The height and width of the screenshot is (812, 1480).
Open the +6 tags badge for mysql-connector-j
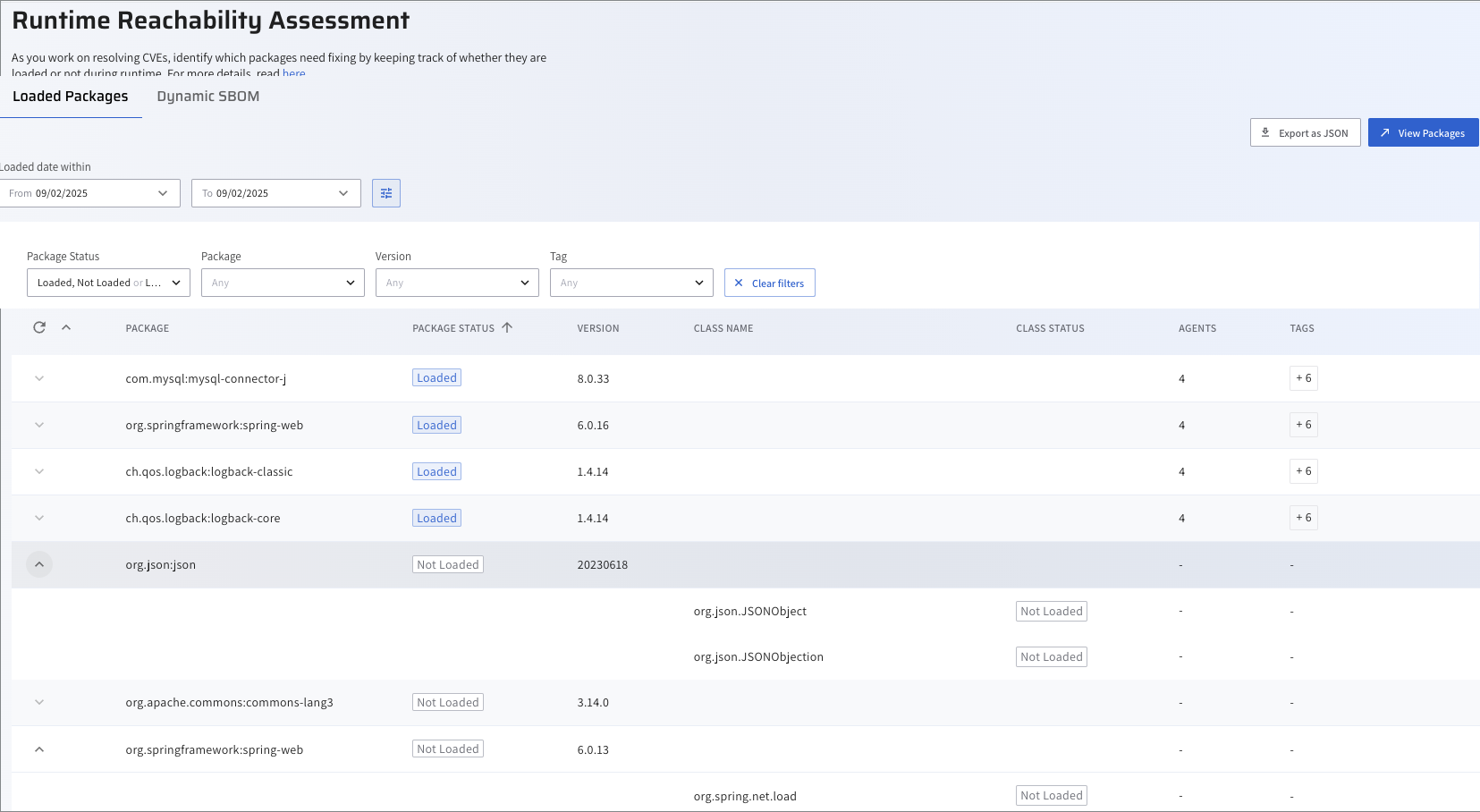[1303, 378]
